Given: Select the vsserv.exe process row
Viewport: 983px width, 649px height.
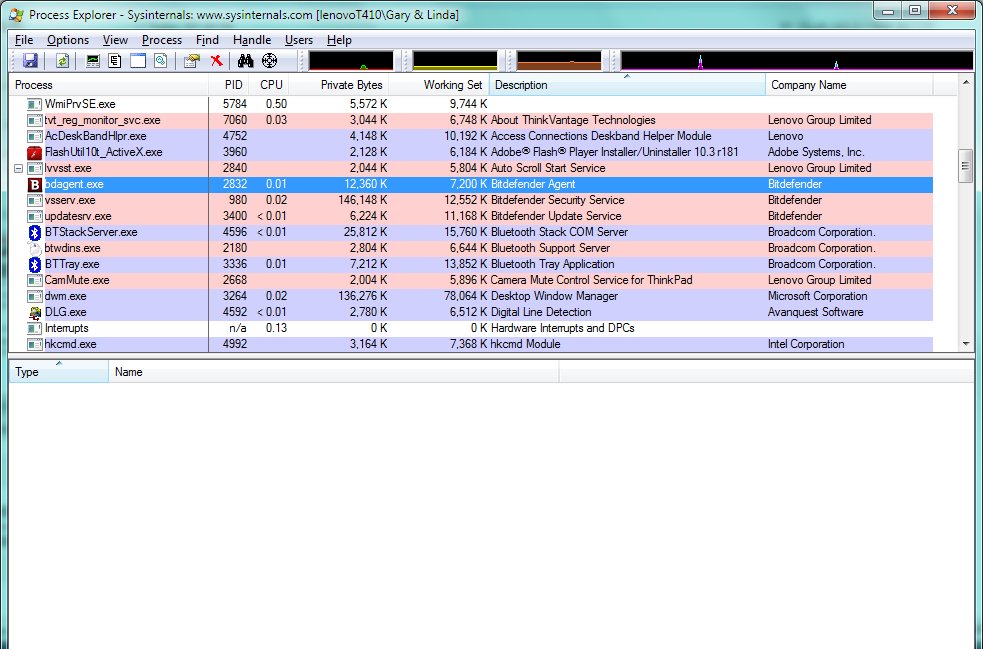Looking at the screenshot, I should pos(471,200).
